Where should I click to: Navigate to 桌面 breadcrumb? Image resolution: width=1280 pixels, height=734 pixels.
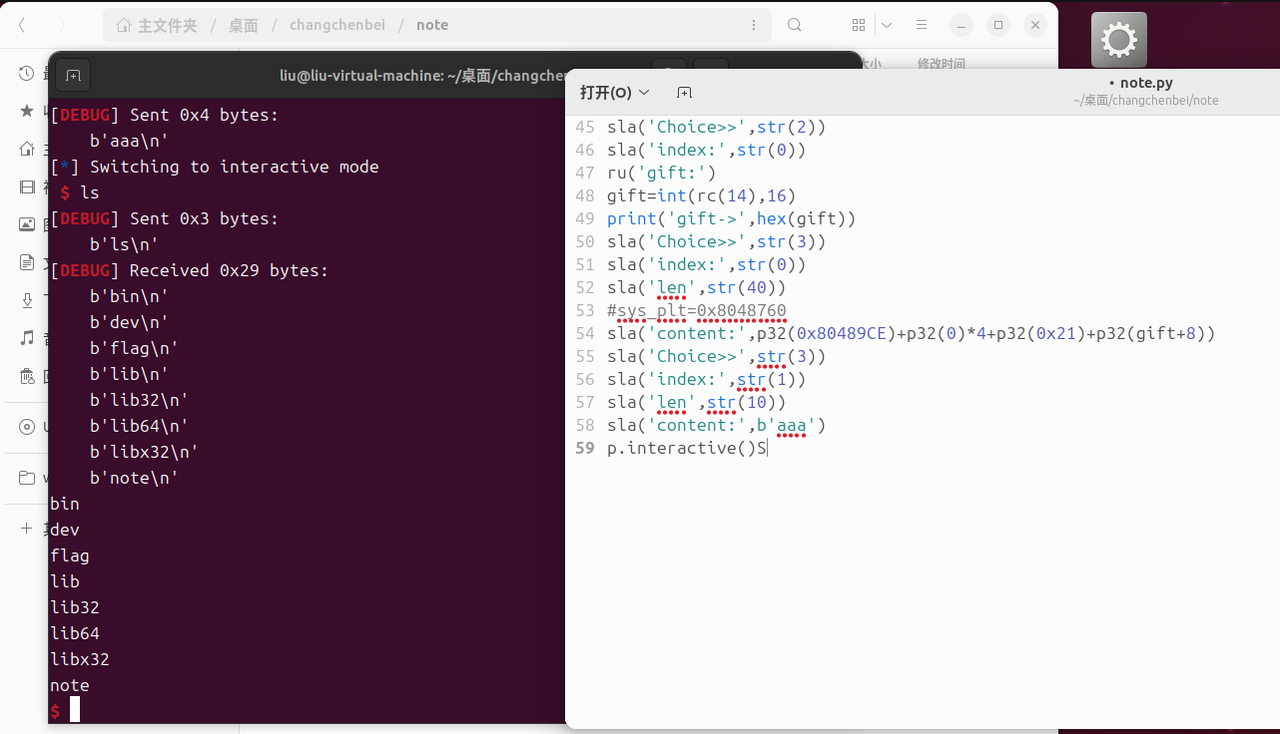tap(243, 25)
